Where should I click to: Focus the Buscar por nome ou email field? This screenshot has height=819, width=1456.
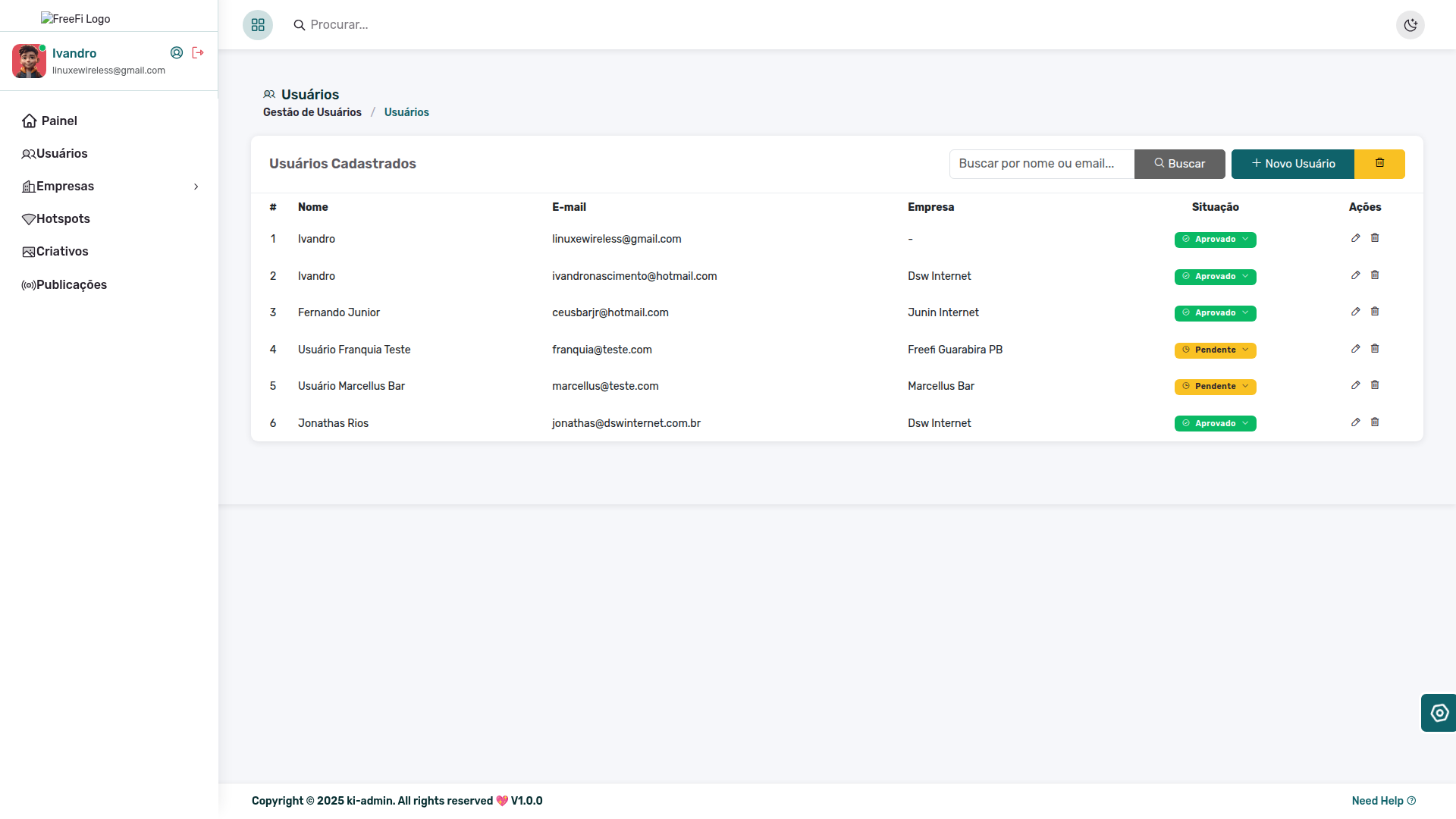click(1041, 164)
